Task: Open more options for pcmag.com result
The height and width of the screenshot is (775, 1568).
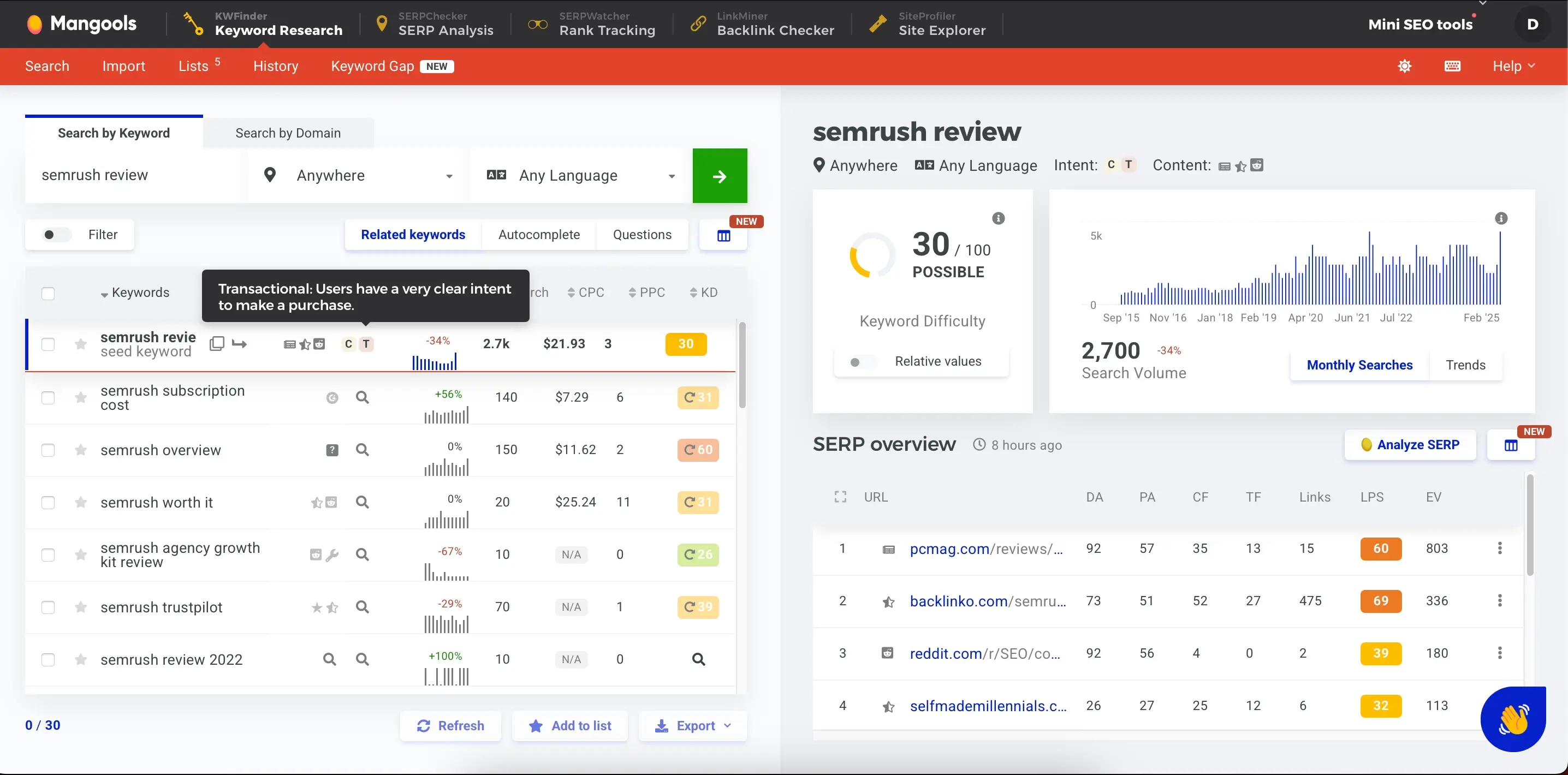Action: 1500,548
